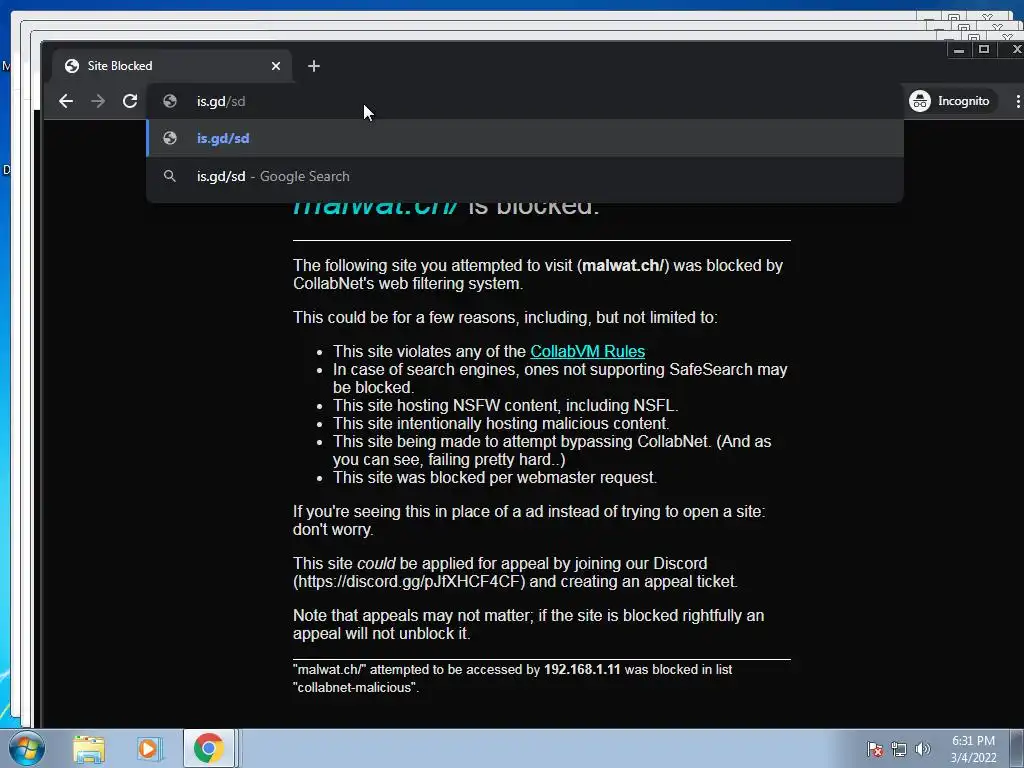Click the address bar containing is.gd/sd
Viewport: 1024px width, 768px height.
click(x=522, y=101)
